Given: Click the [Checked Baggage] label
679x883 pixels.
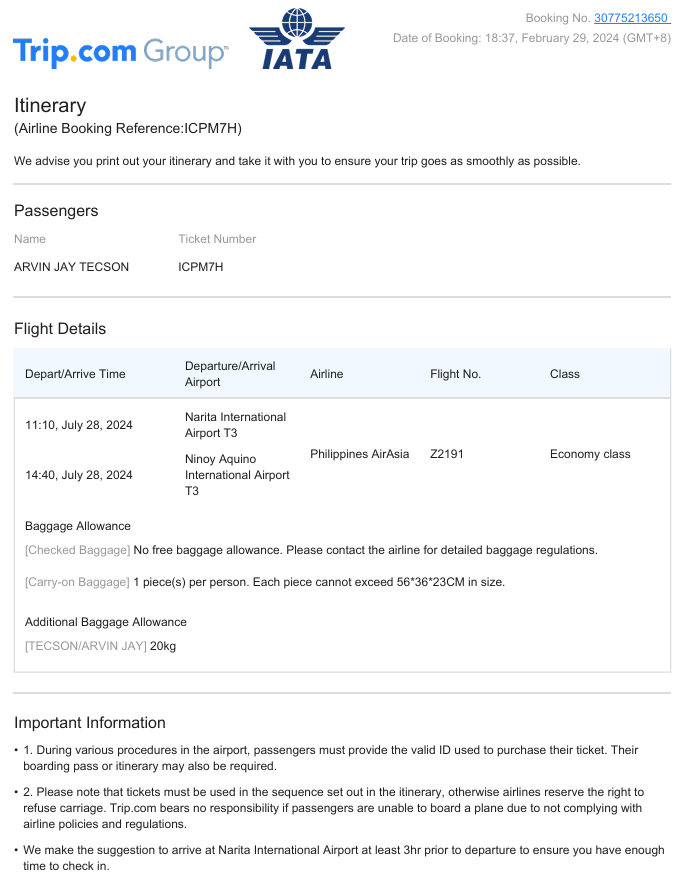Looking at the screenshot, I should point(77,550).
